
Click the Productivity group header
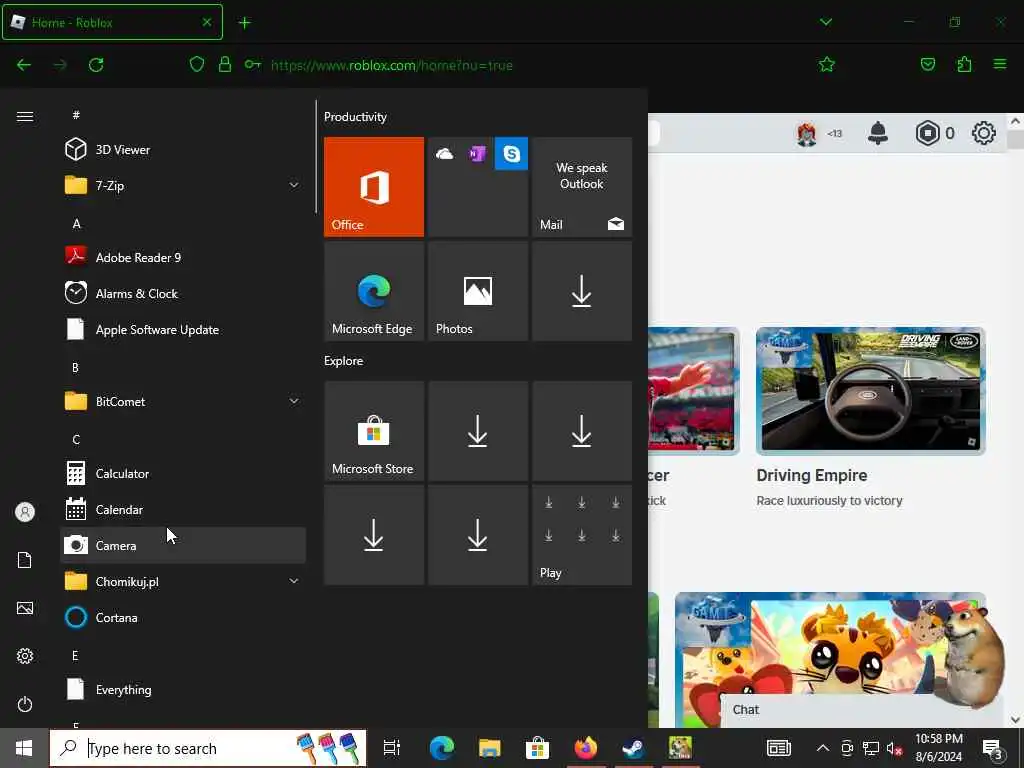[x=355, y=117]
